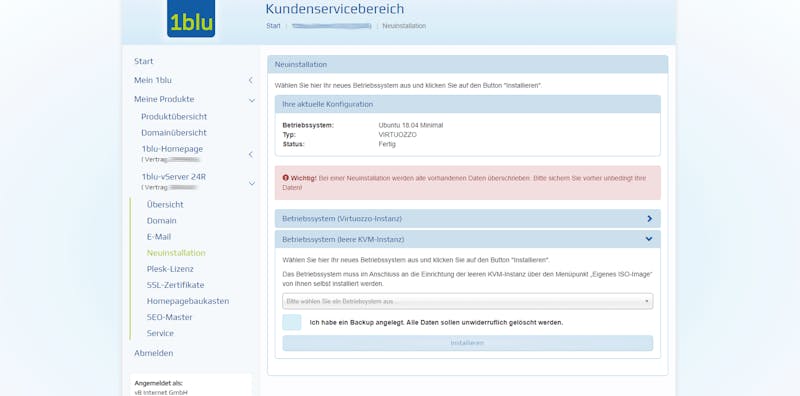Screen dimensions: 800x396
Task: Click the backup confirmation label text
Action: pos(436,323)
